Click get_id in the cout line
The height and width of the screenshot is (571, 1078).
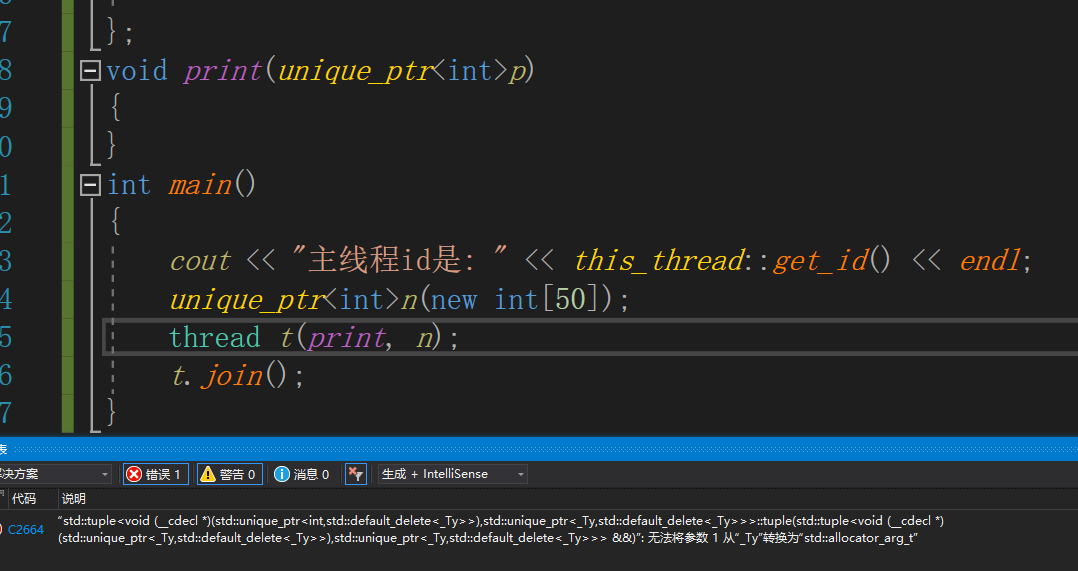click(821, 261)
